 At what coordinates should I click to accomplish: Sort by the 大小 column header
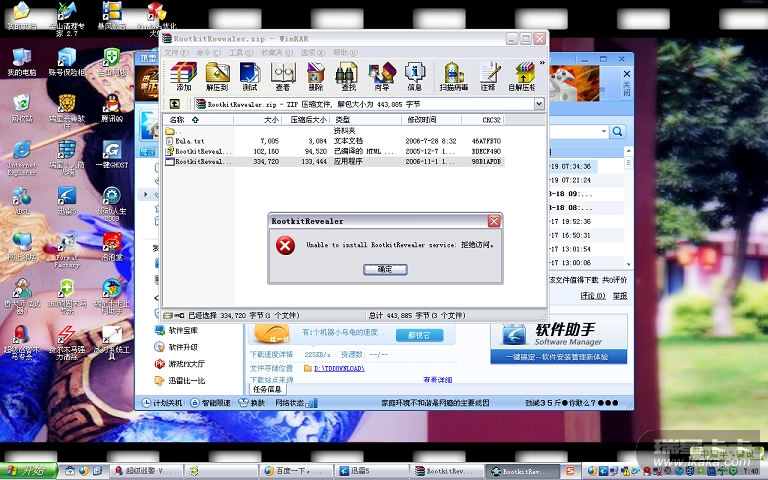point(257,120)
